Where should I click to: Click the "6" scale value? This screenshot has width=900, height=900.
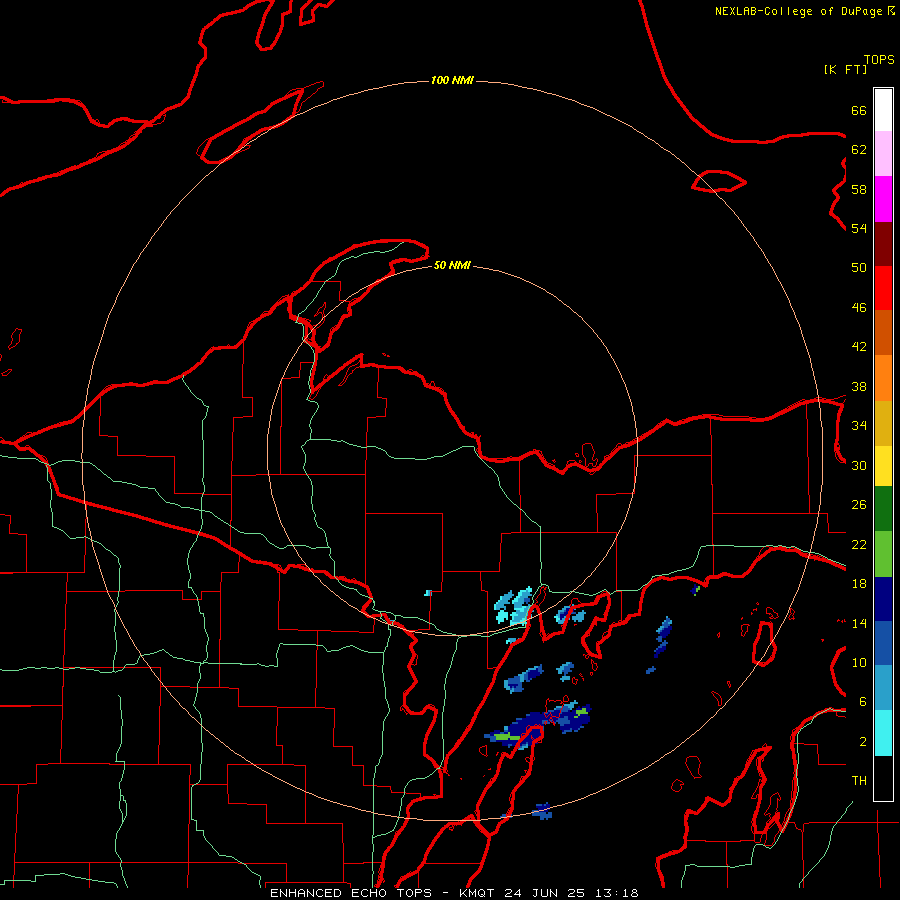[x=863, y=702]
